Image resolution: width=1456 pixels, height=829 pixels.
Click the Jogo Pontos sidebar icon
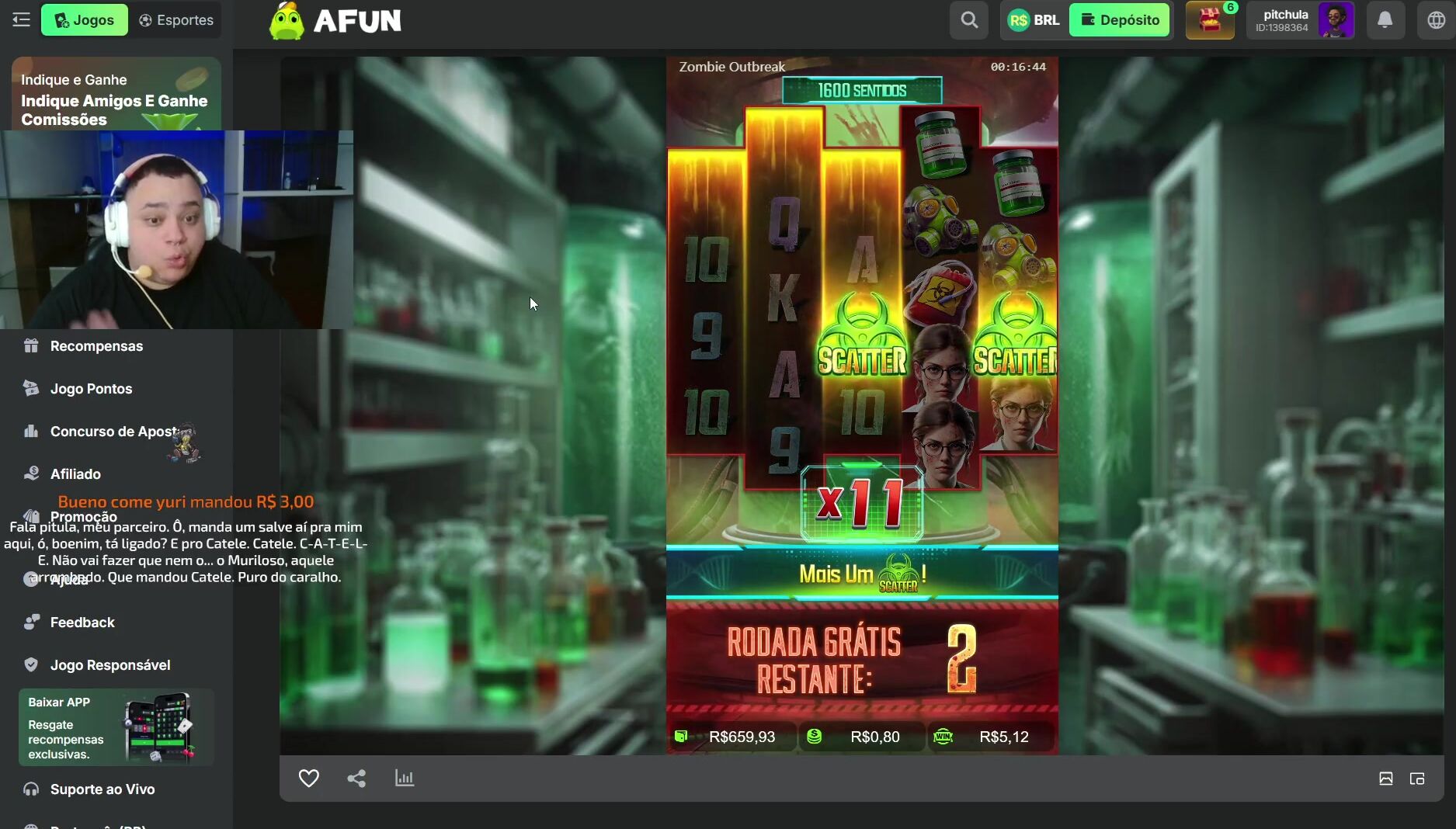pos(31,388)
